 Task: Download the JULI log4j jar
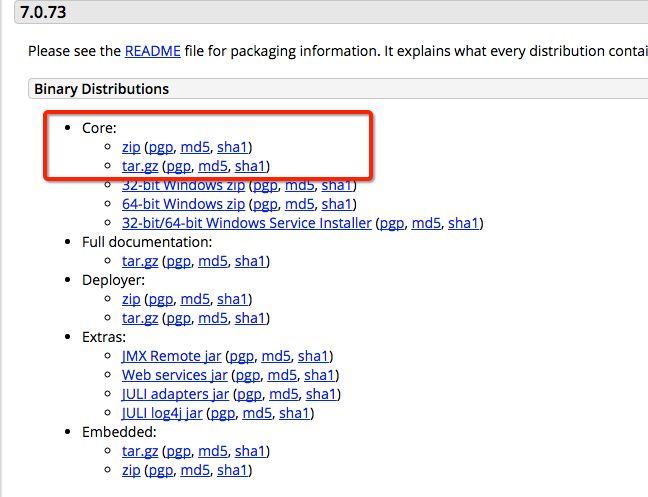pos(162,413)
